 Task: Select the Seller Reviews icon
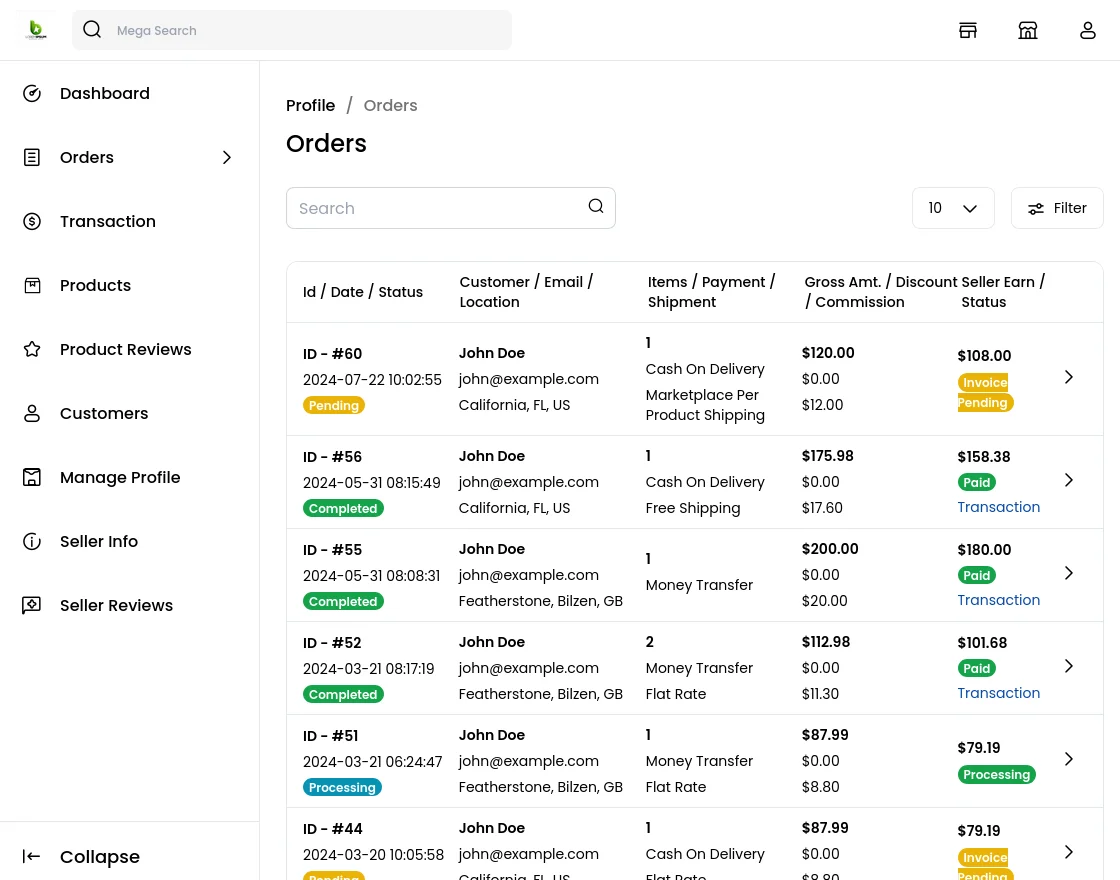(x=32, y=605)
